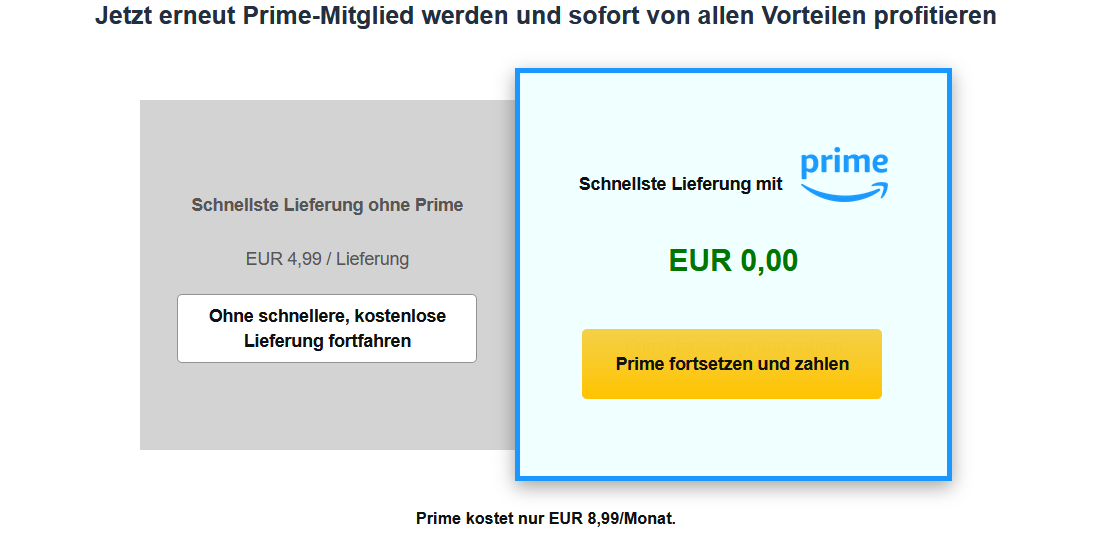This screenshot has width=1105, height=542.
Task: Click the Schnellste Lieferung mit label
Action: pyautogui.click(x=680, y=184)
